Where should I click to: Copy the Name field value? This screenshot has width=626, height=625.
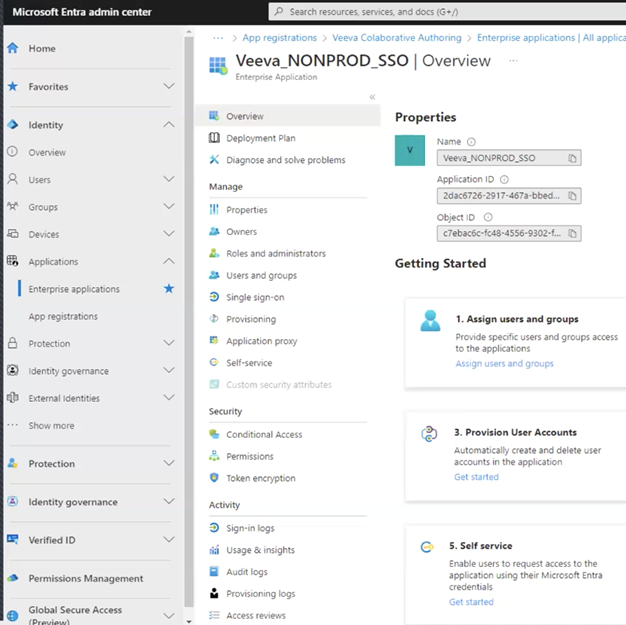pos(572,158)
